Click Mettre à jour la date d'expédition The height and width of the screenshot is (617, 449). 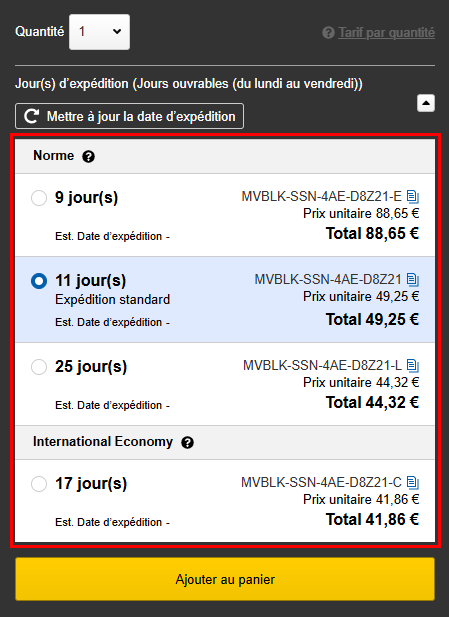pos(129,116)
